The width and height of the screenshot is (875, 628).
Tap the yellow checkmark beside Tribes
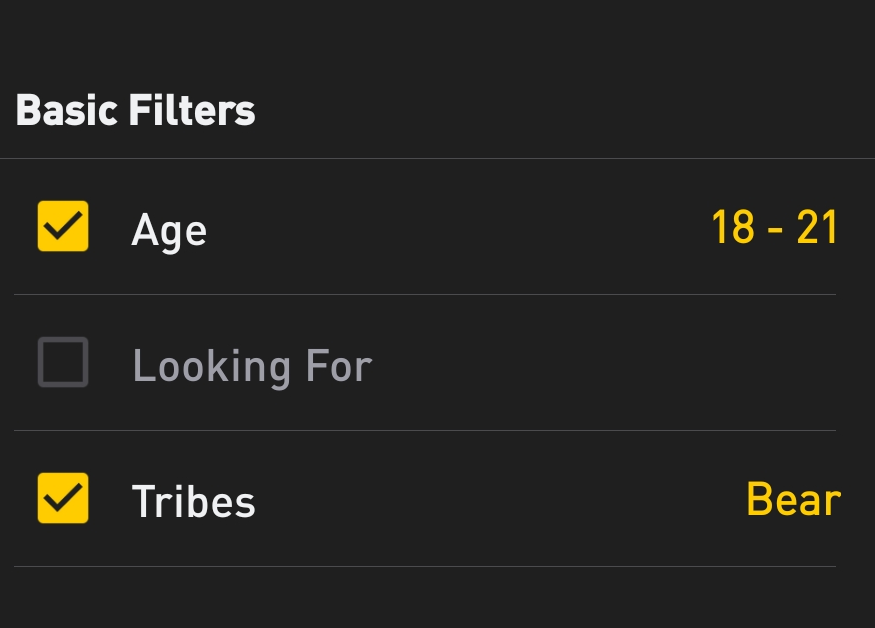click(63, 498)
